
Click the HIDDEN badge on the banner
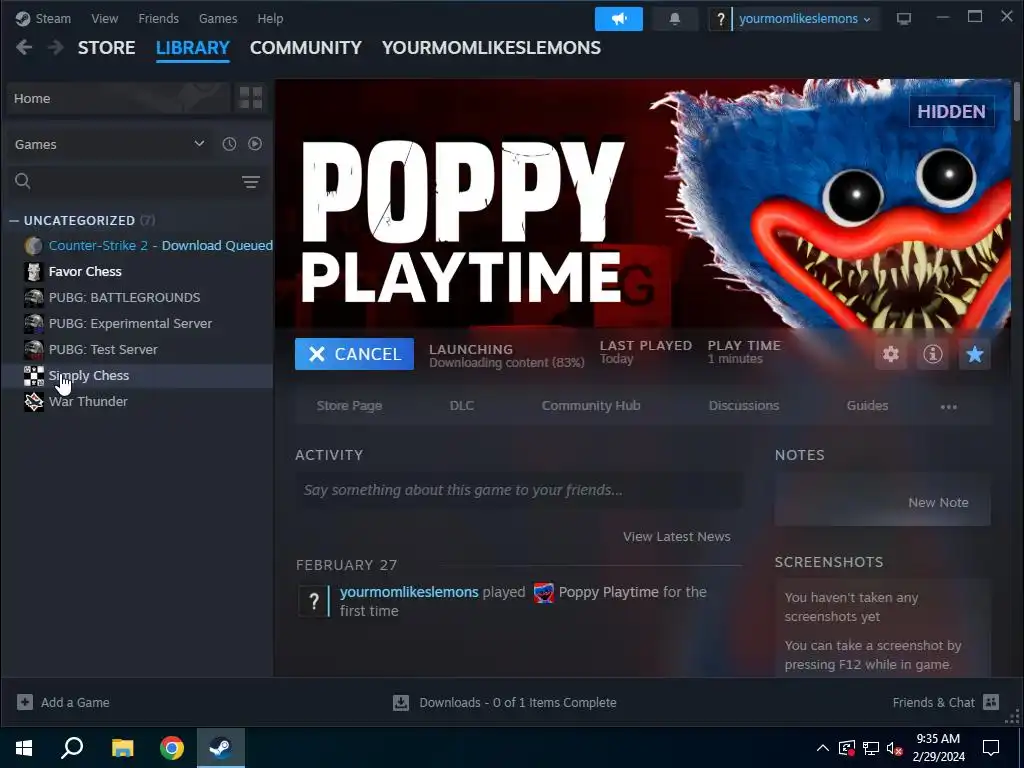click(x=952, y=112)
